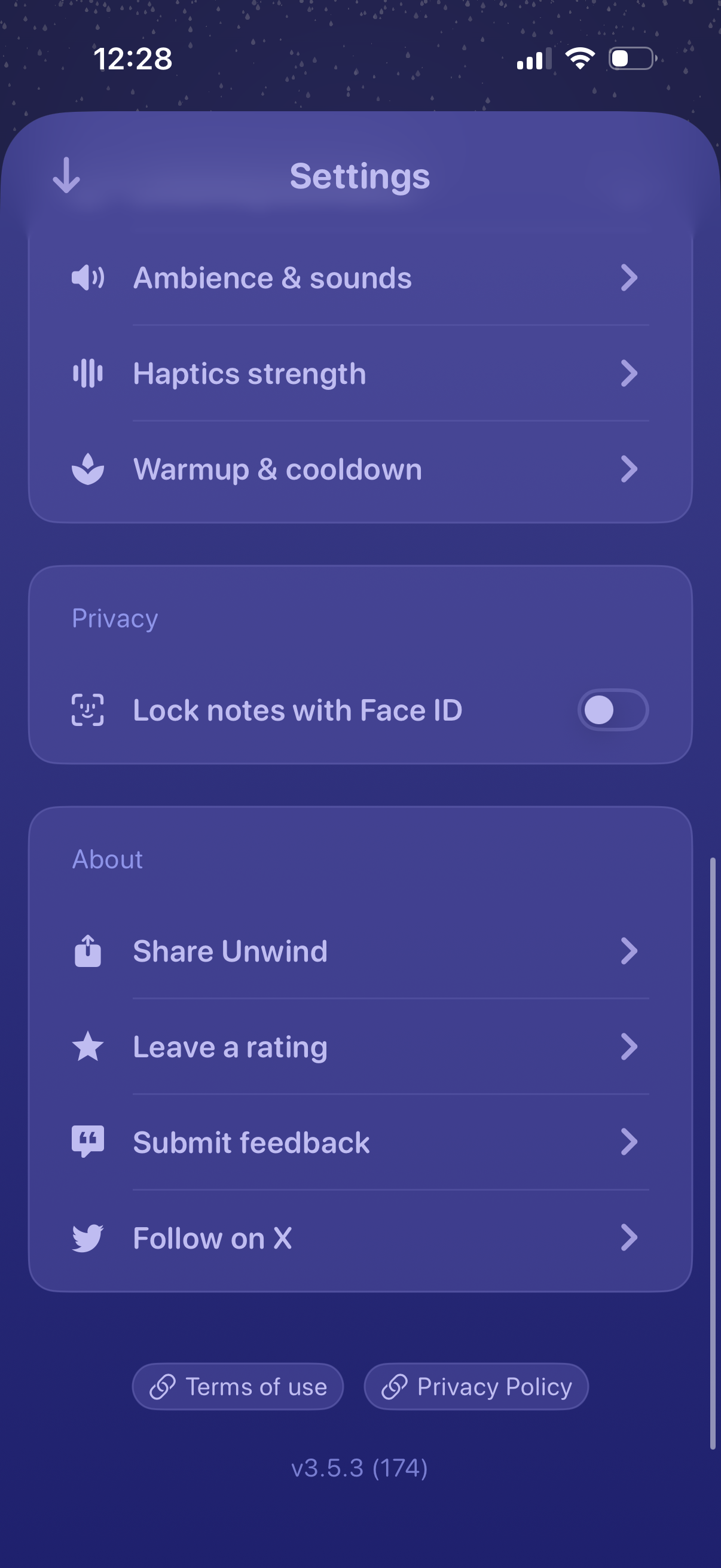Expand Ambience & sounds via its chevron

tap(629, 277)
